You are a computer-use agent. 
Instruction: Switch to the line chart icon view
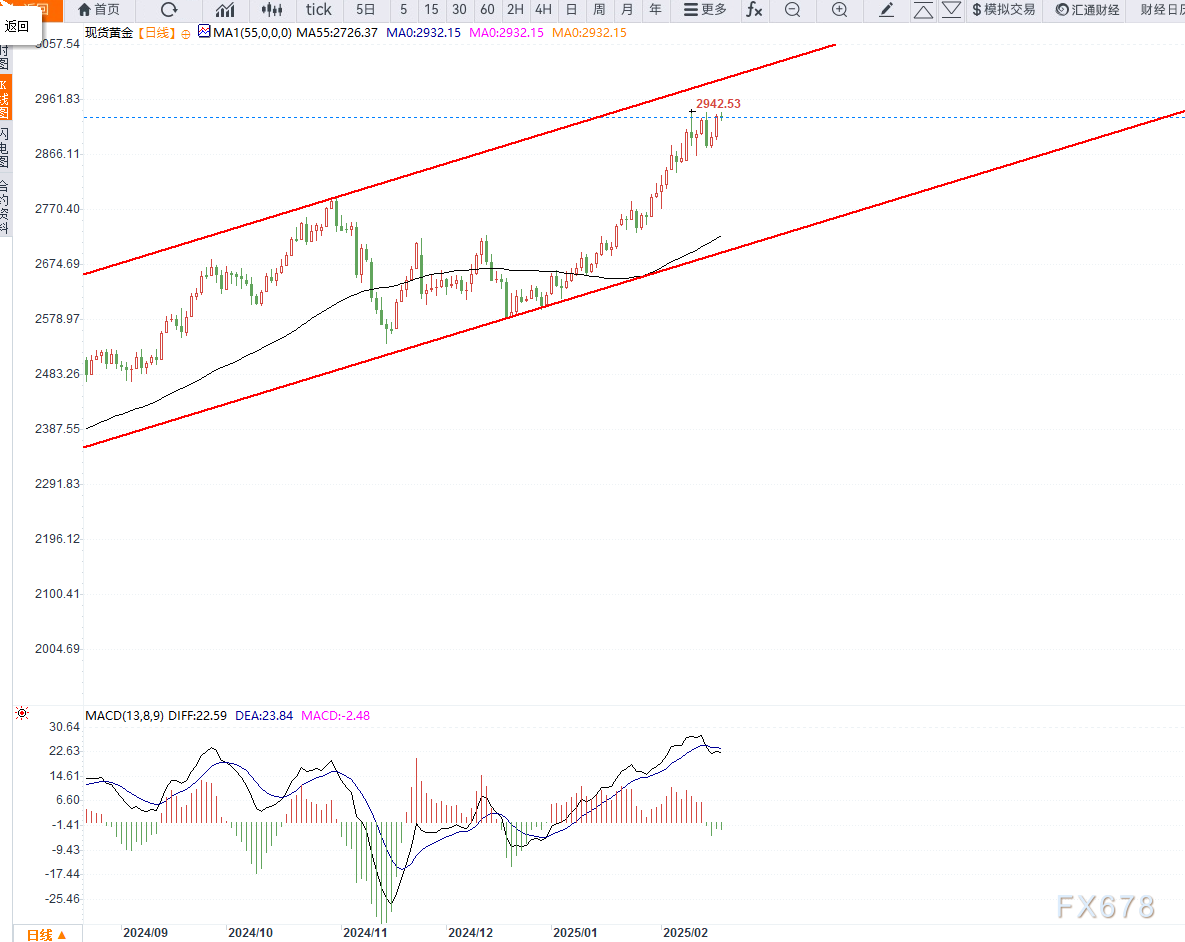[x=226, y=10]
